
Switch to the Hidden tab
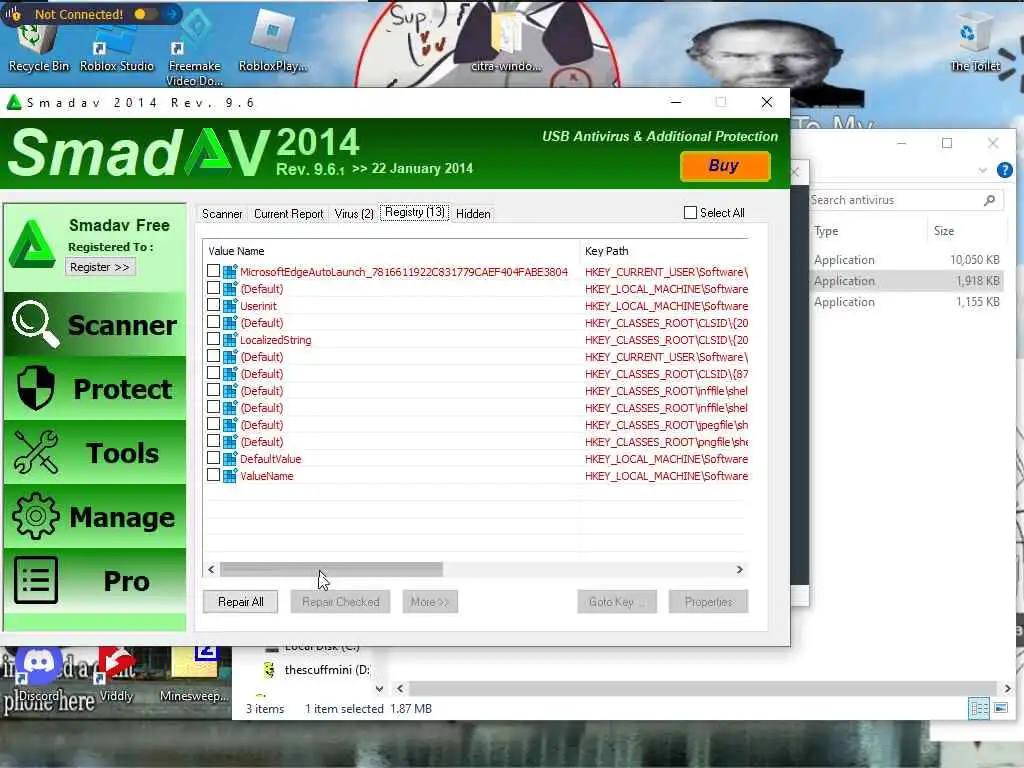pos(473,214)
